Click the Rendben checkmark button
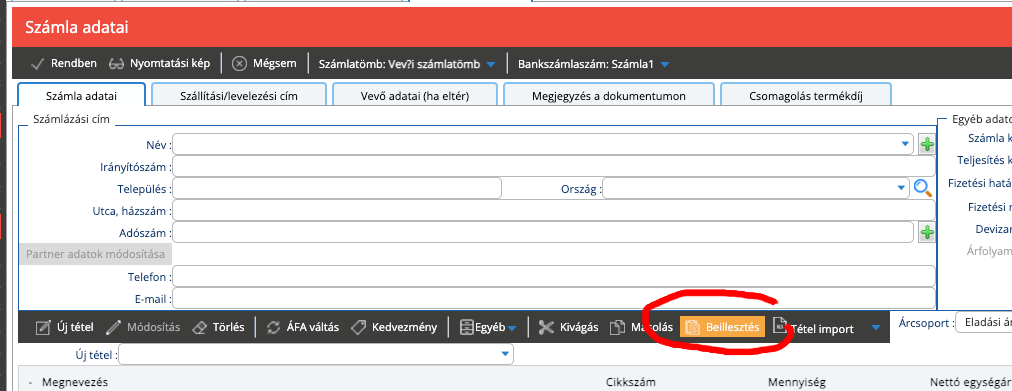The height and width of the screenshot is (391, 1012). [63, 63]
